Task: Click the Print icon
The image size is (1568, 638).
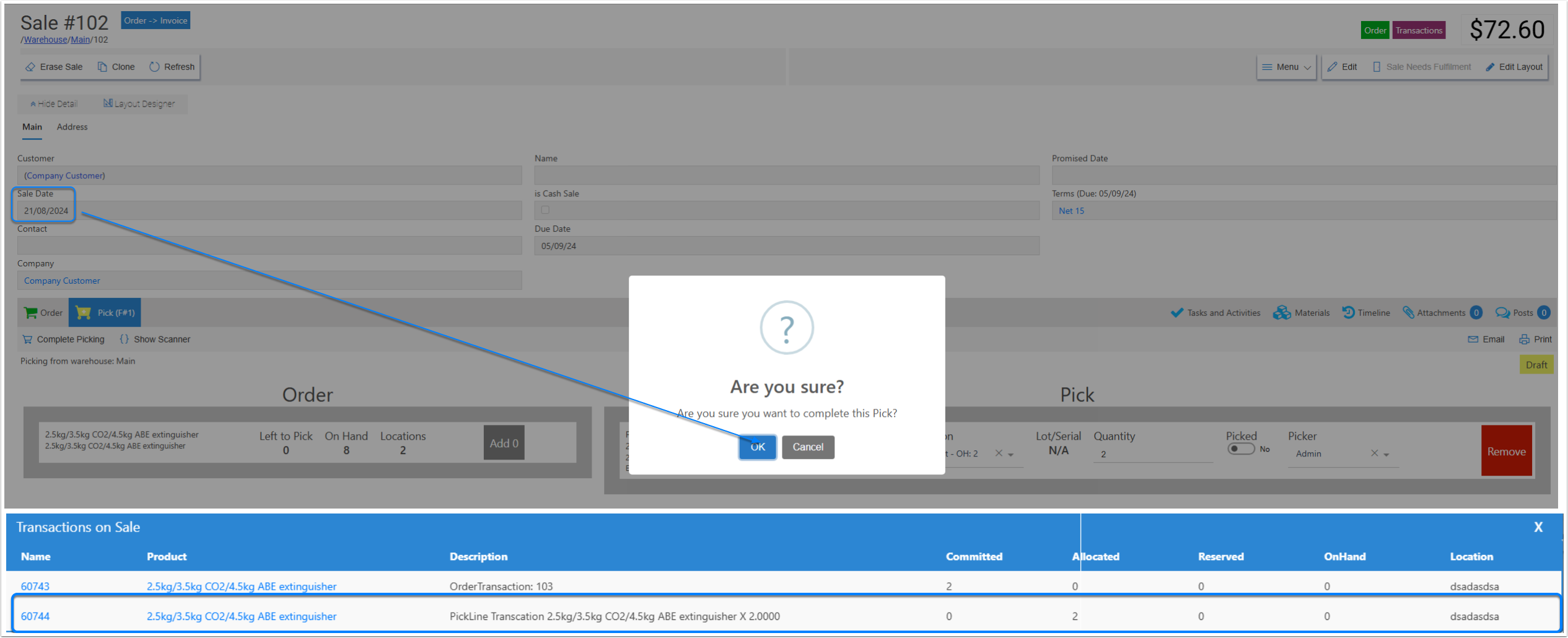Action: (x=1524, y=339)
